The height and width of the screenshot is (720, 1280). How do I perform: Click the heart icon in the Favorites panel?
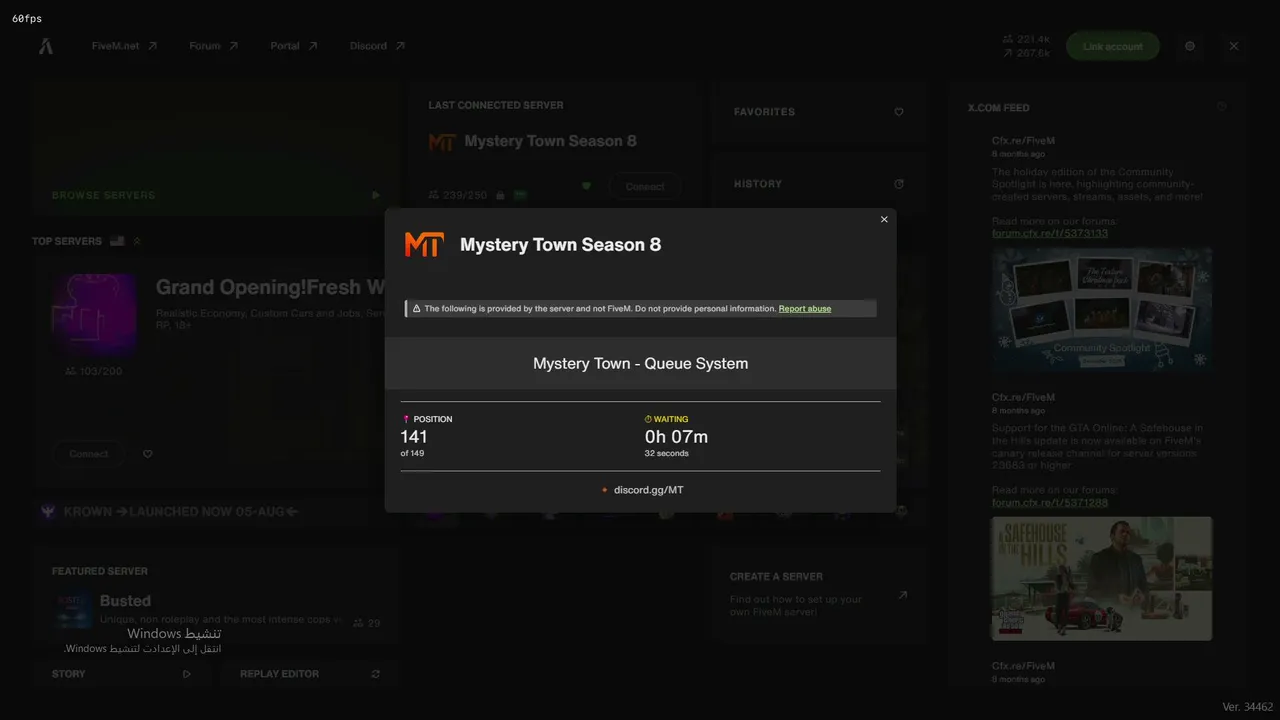pyautogui.click(x=899, y=112)
